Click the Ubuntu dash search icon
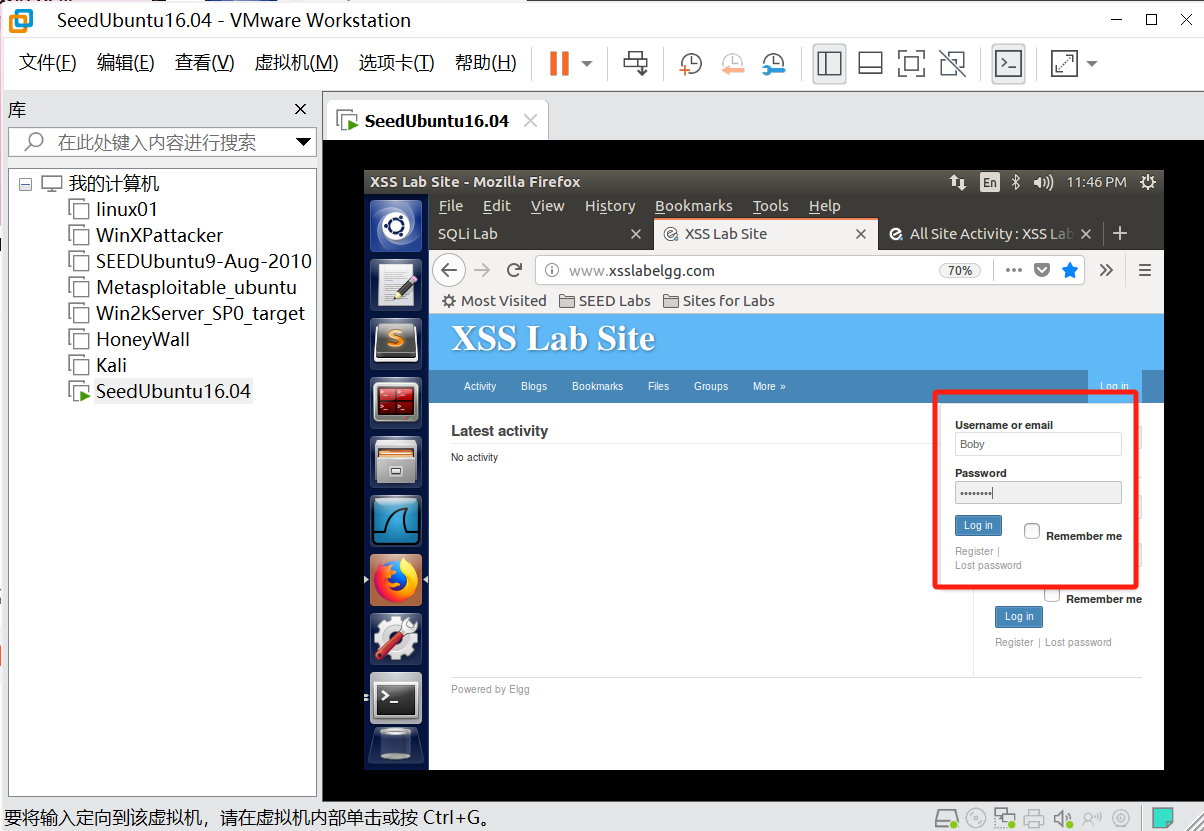The image size is (1204, 831). tap(396, 225)
